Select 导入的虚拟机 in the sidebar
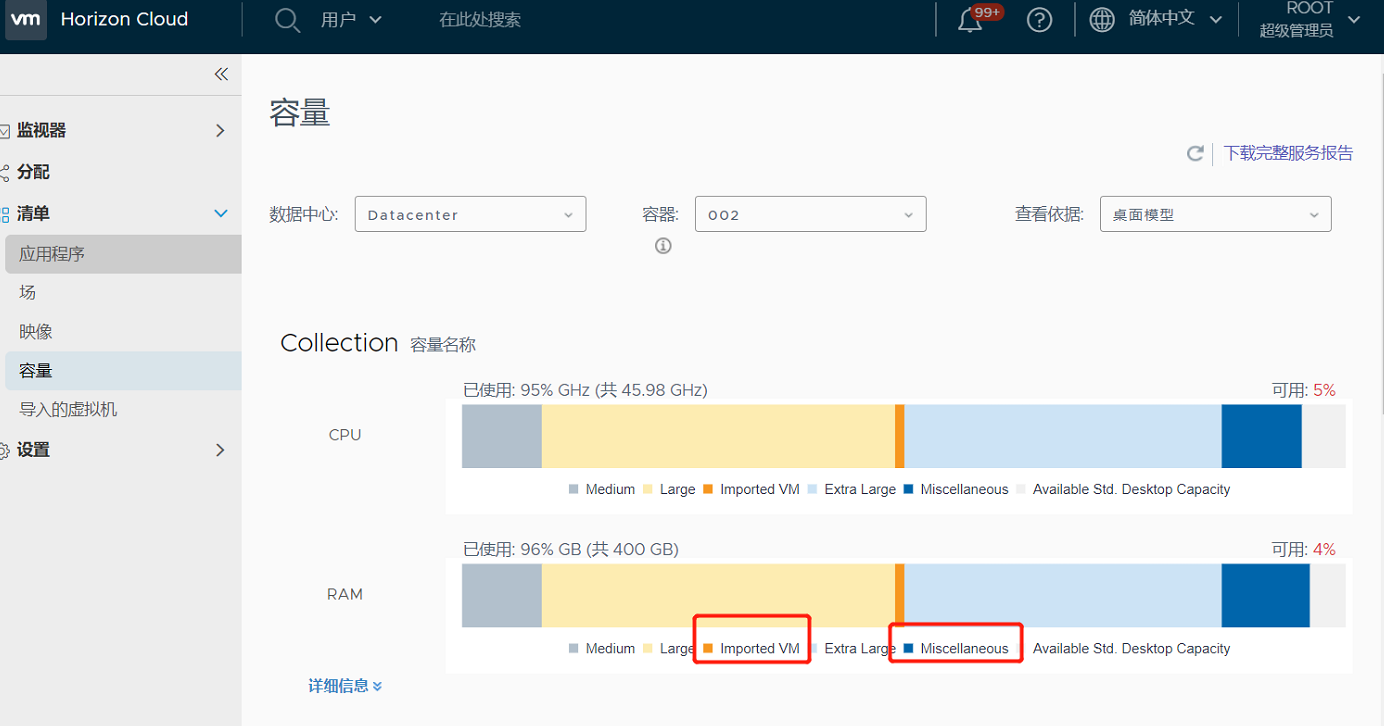Image resolution: width=1384 pixels, height=726 pixels. click(x=121, y=410)
